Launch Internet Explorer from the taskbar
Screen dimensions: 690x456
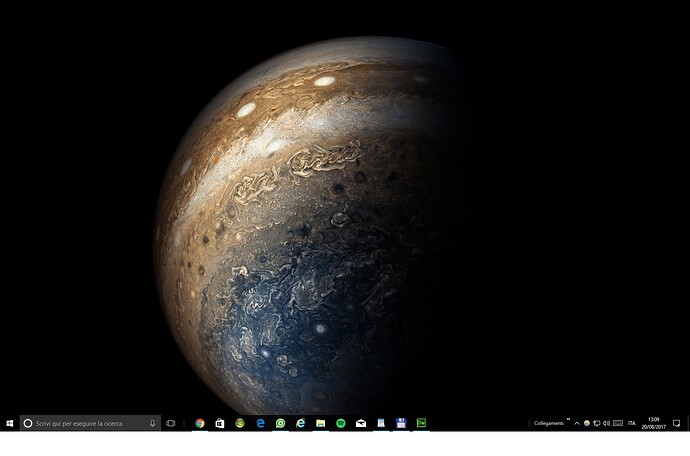[x=301, y=423]
